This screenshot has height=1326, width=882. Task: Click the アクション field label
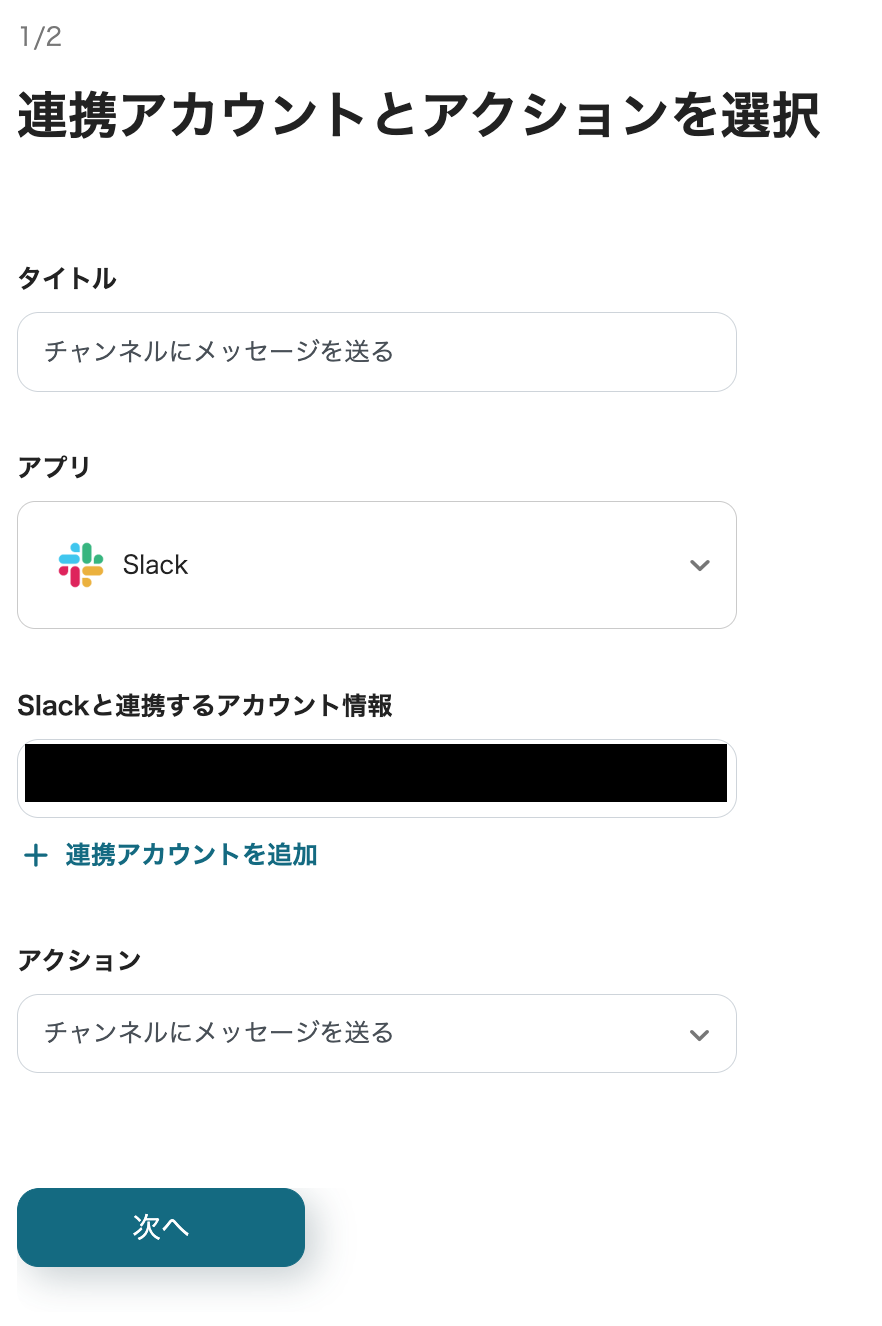tap(79, 960)
